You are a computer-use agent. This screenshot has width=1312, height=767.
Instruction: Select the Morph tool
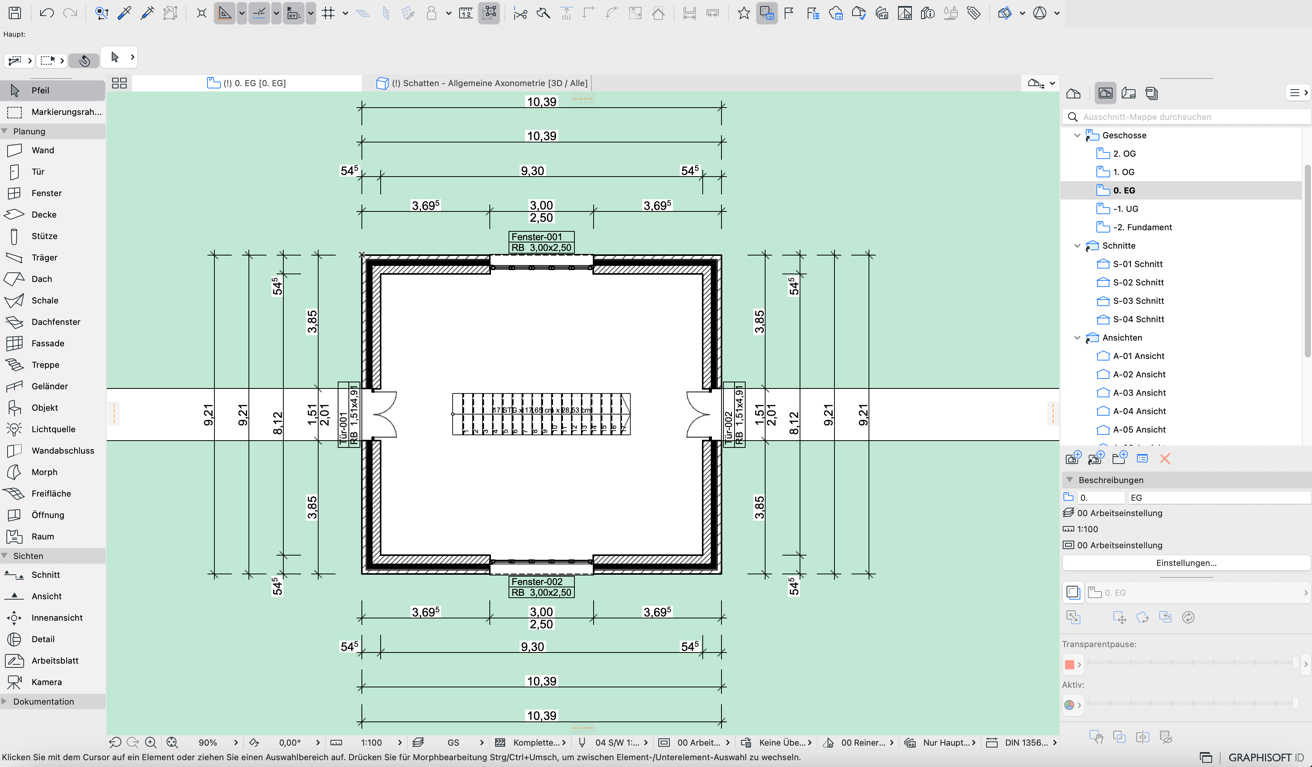pyautogui.click(x=52, y=472)
